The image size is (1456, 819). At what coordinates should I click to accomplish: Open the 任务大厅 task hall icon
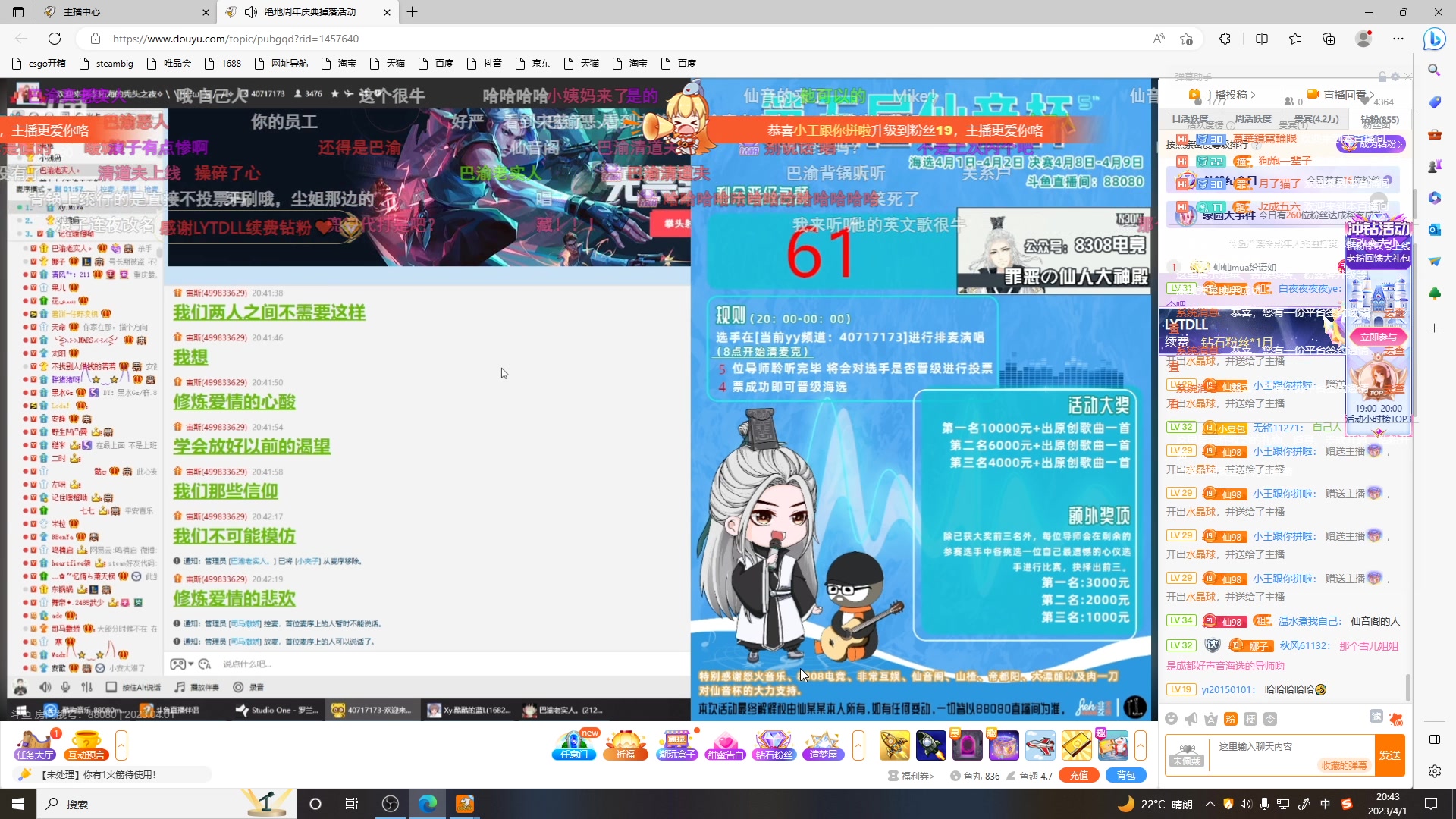point(35,745)
